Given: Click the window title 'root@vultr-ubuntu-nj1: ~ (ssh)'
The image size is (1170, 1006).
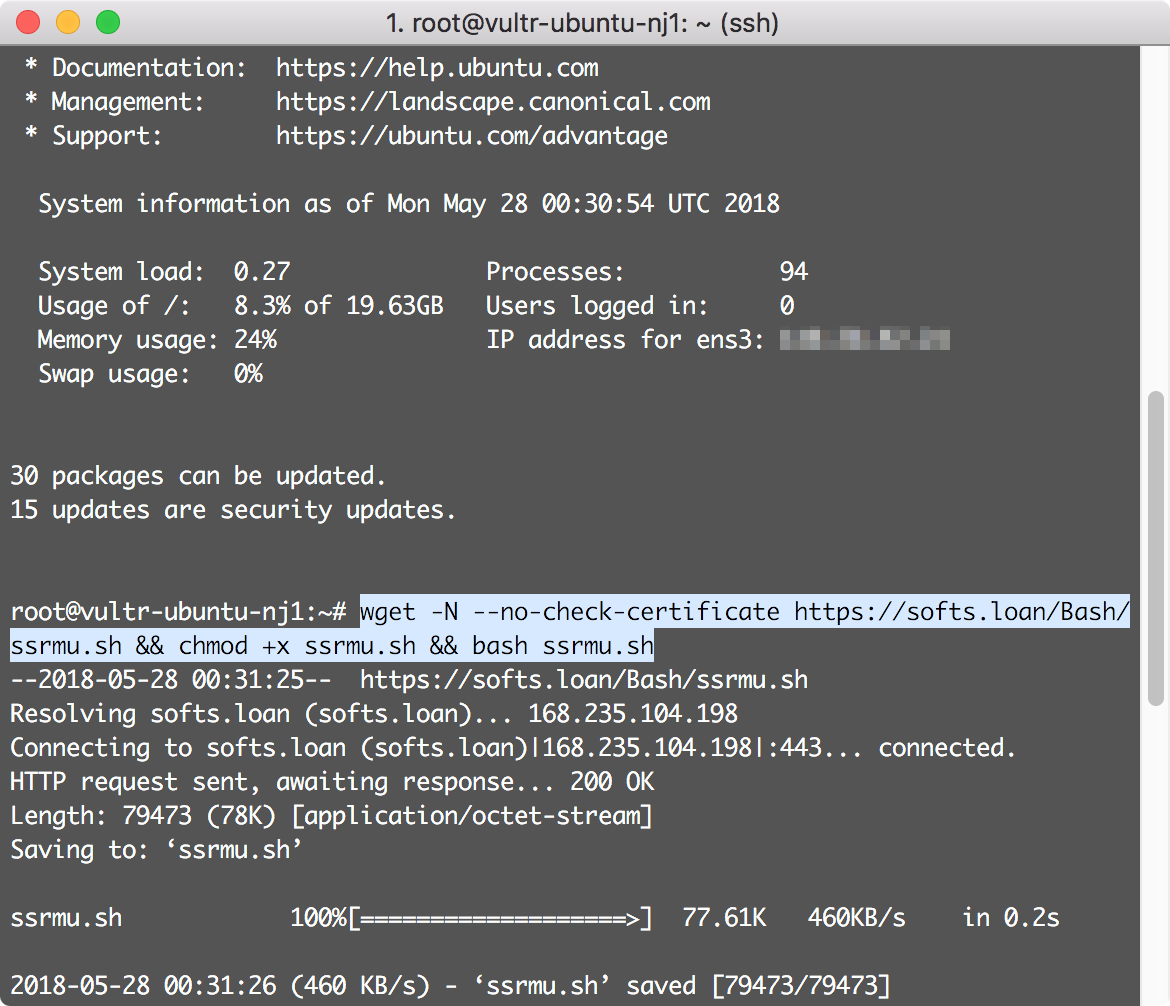Looking at the screenshot, I should tap(582, 23).
